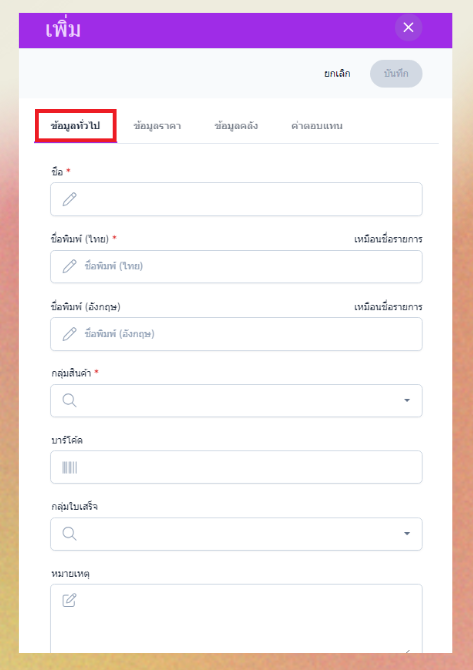Image resolution: width=473 pixels, height=670 pixels.
Task: Focus the หมายเหตุ notes text area
Action: [236, 618]
